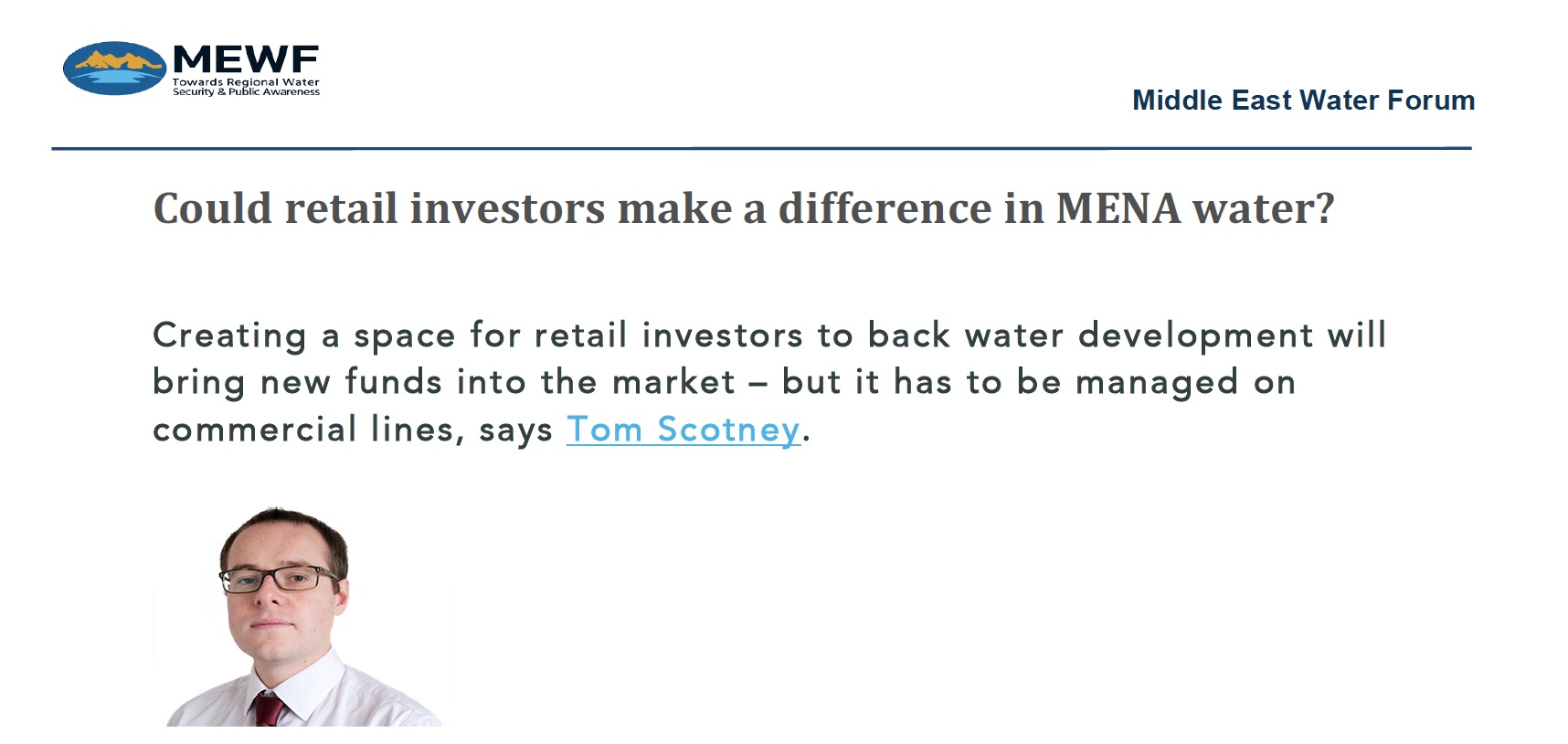Click the paragraph line starting with Creating
The height and width of the screenshot is (744, 1568).
tap(769, 335)
